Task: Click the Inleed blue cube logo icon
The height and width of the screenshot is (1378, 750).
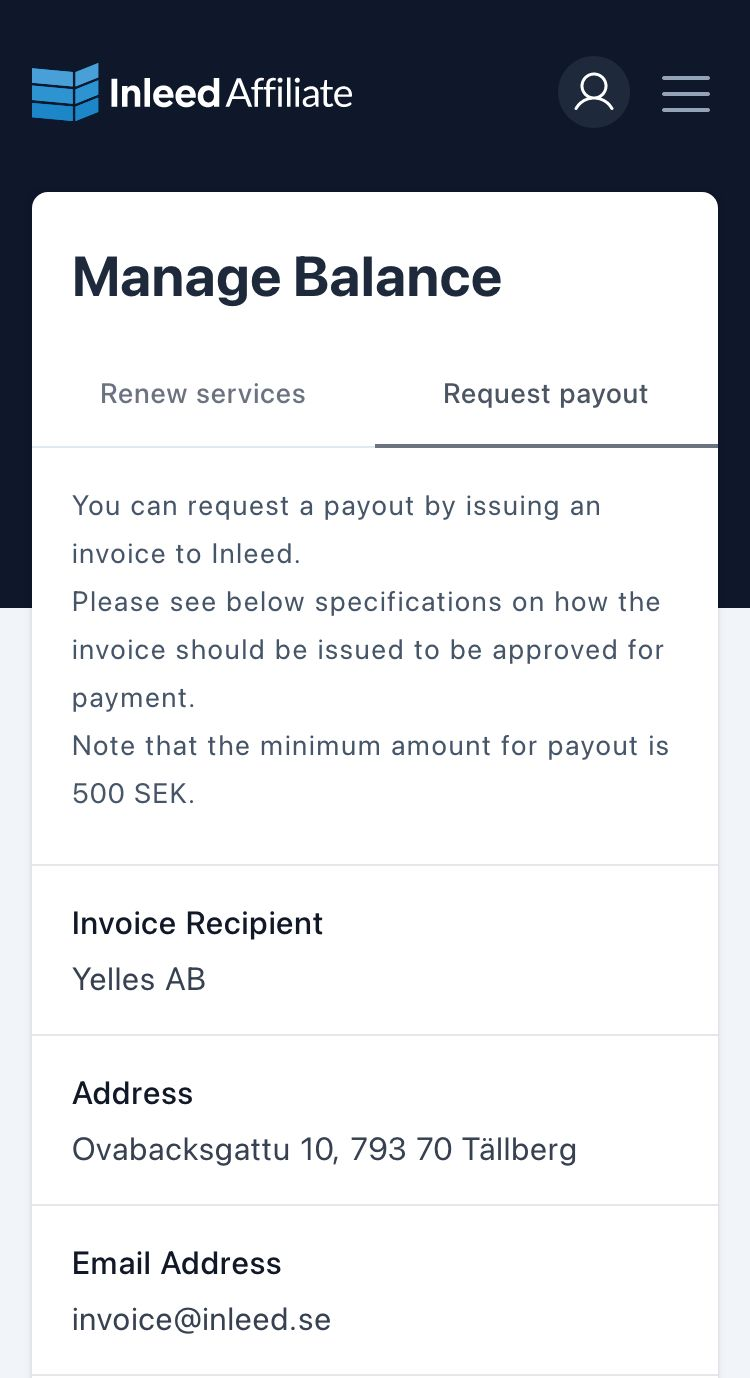Action: tap(65, 93)
